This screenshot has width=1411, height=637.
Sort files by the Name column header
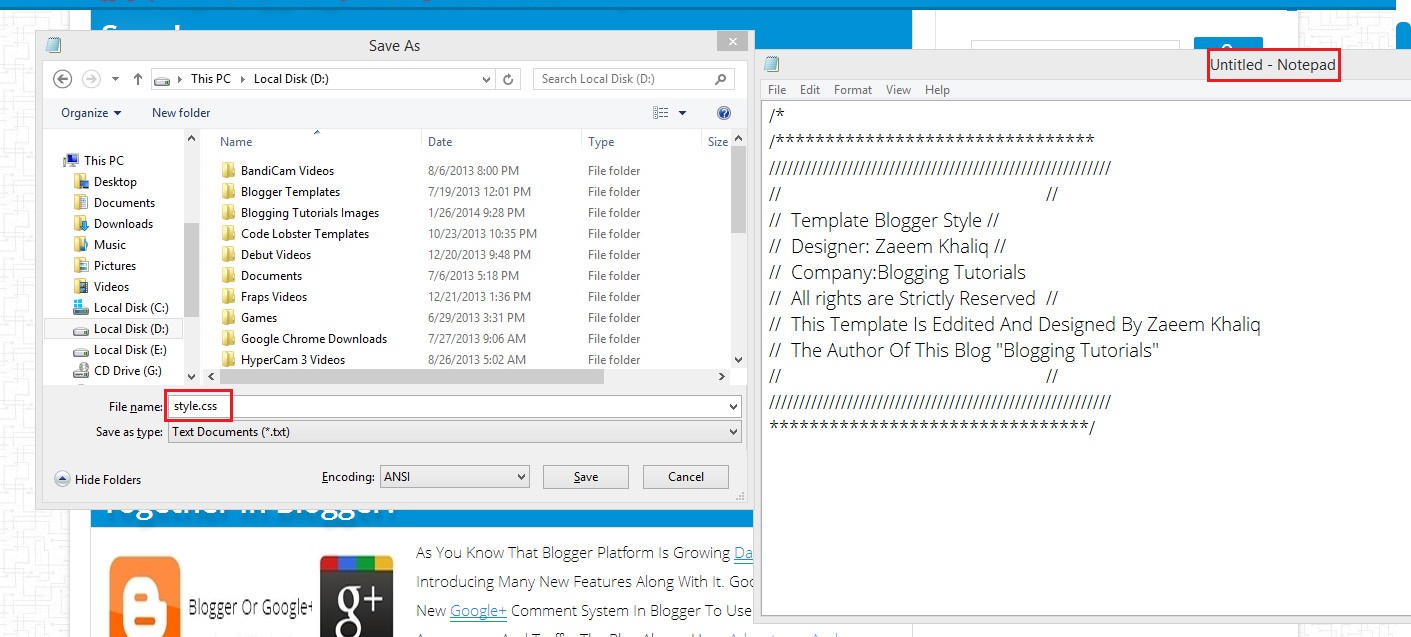(x=236, y=142)
